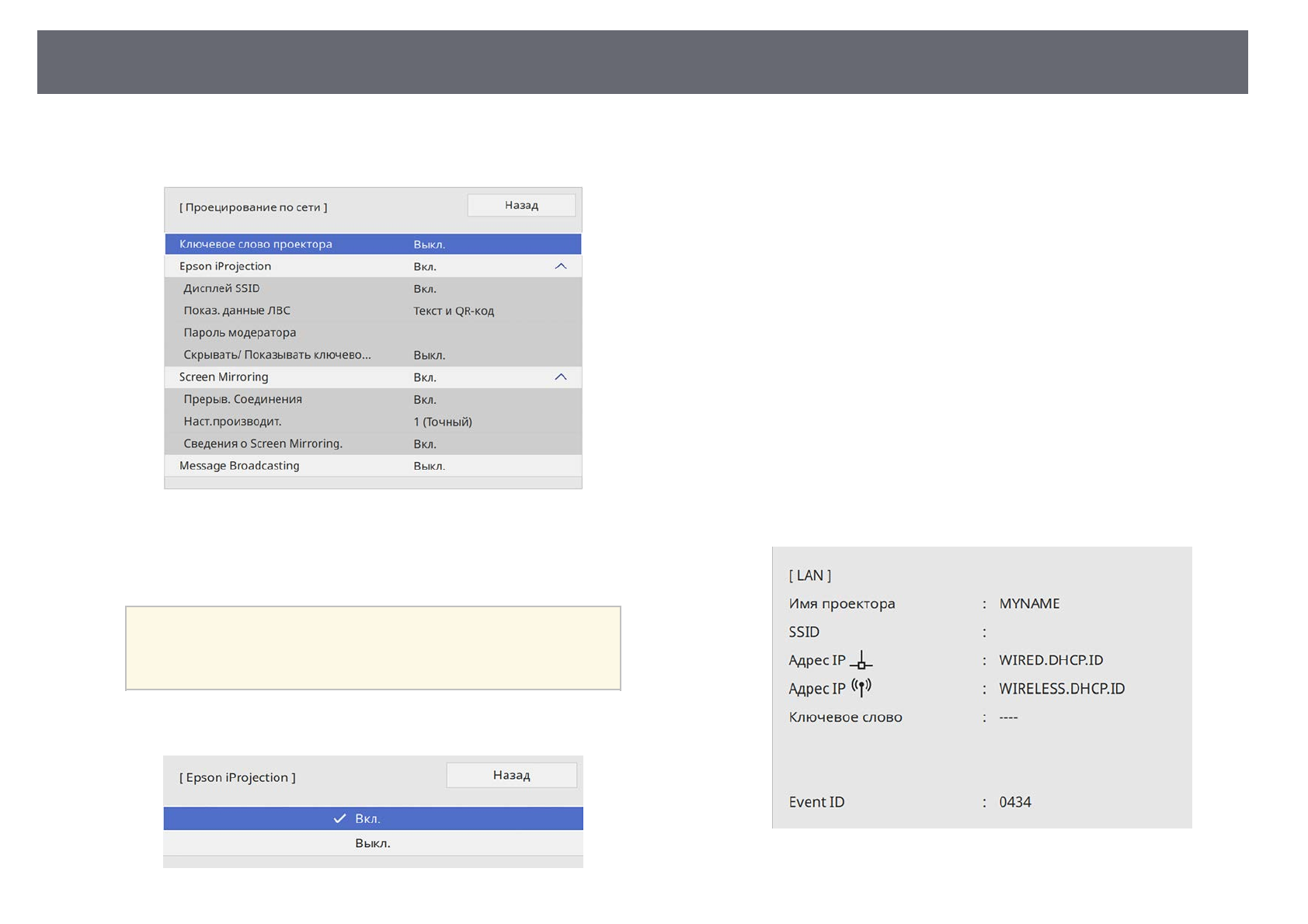Image resolution: width=1308 pixels, height=924 pixels.
Task: Select the Message Broadcasting row
Action: pos(373,466)
